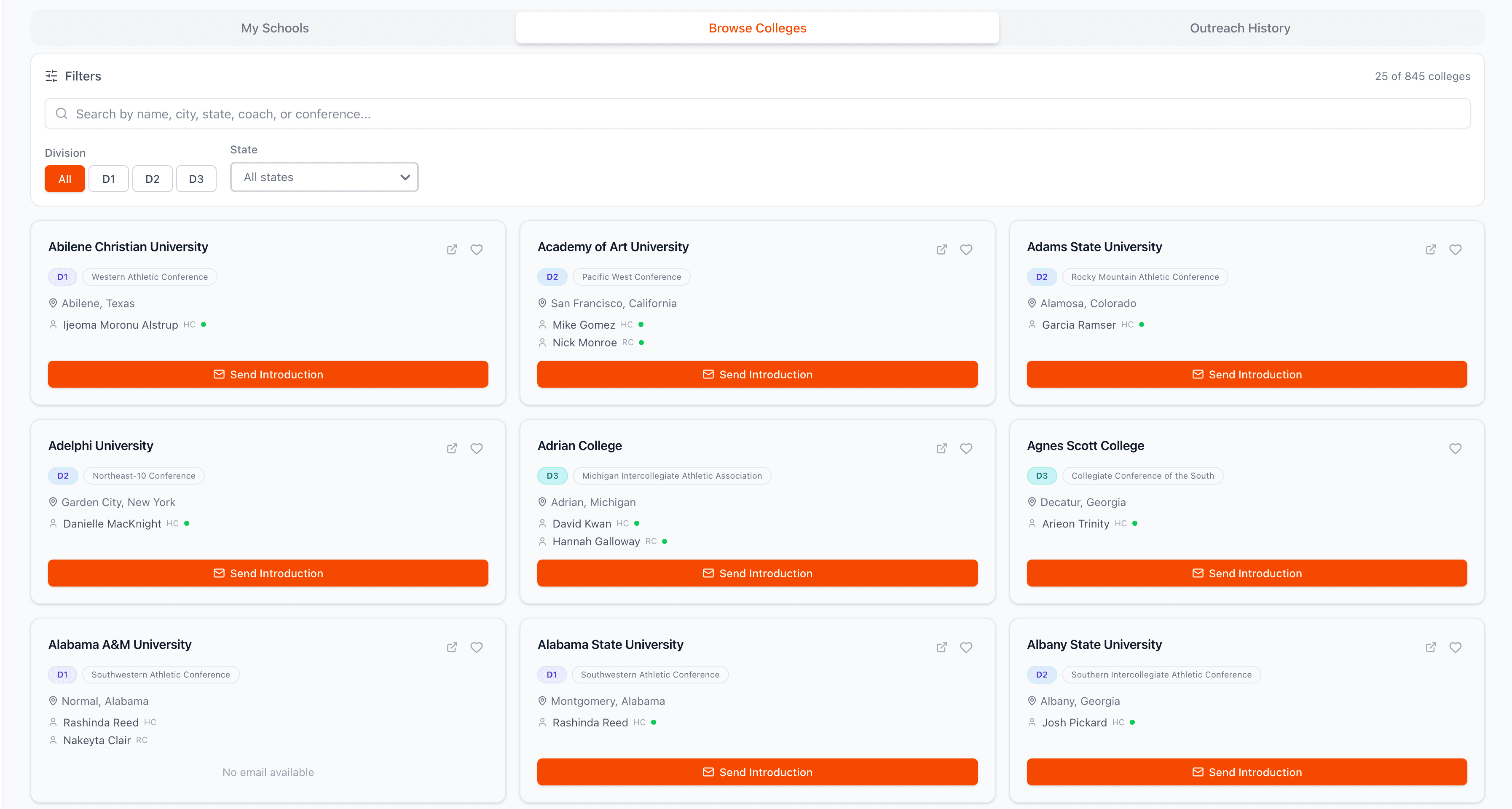Open the Outreach History tab
This screenshot has width=1512, height=809.
tap(1240, 28)
